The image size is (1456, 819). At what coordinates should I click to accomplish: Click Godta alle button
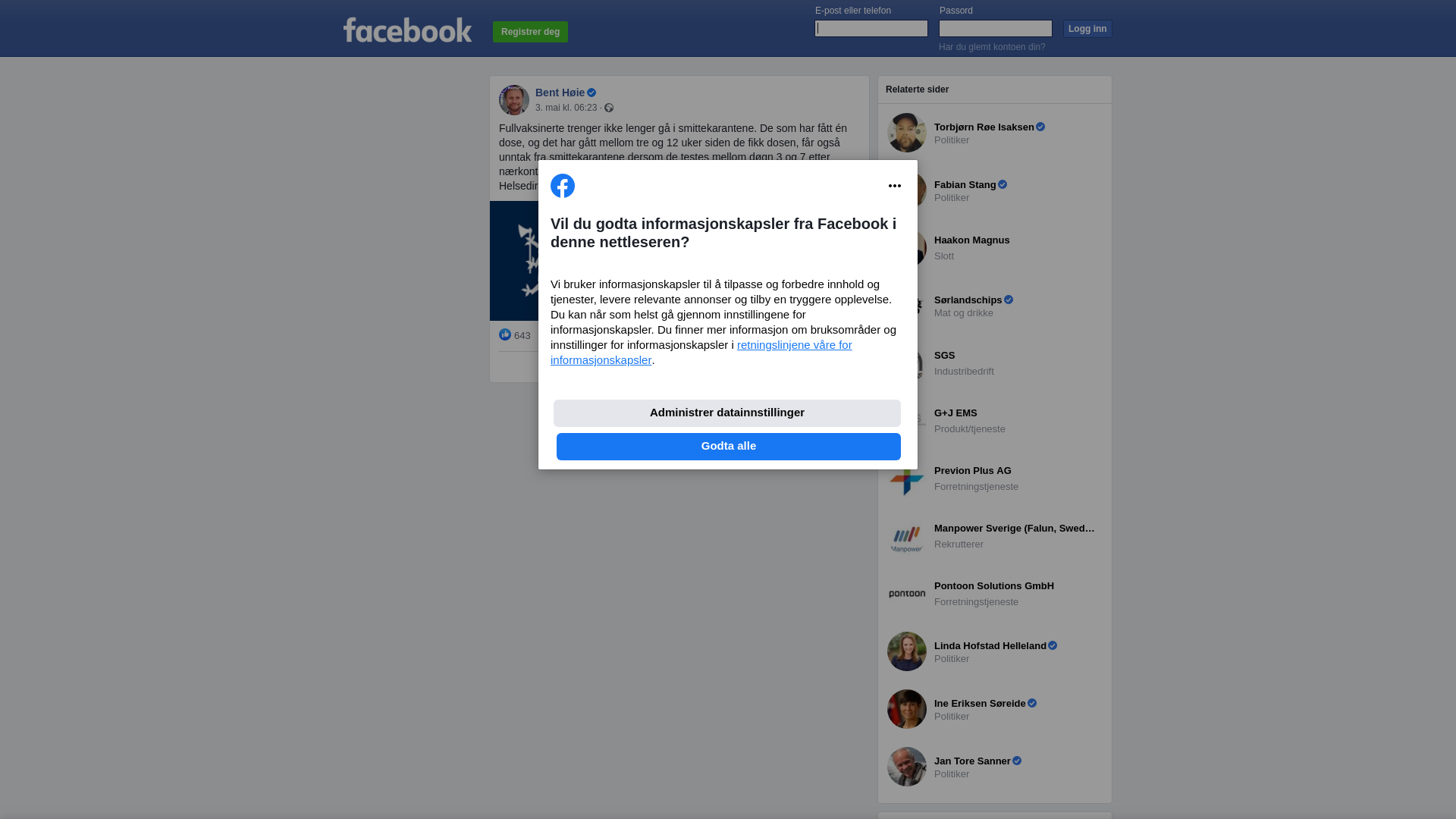pos(729,447)
